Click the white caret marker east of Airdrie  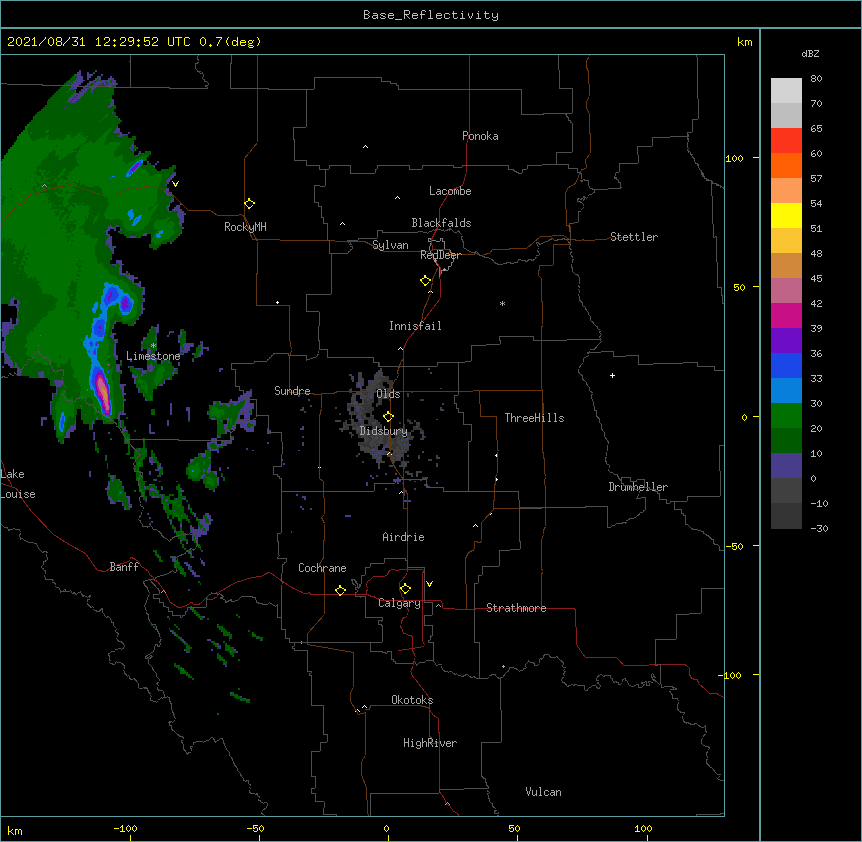[x=476, y=526]
